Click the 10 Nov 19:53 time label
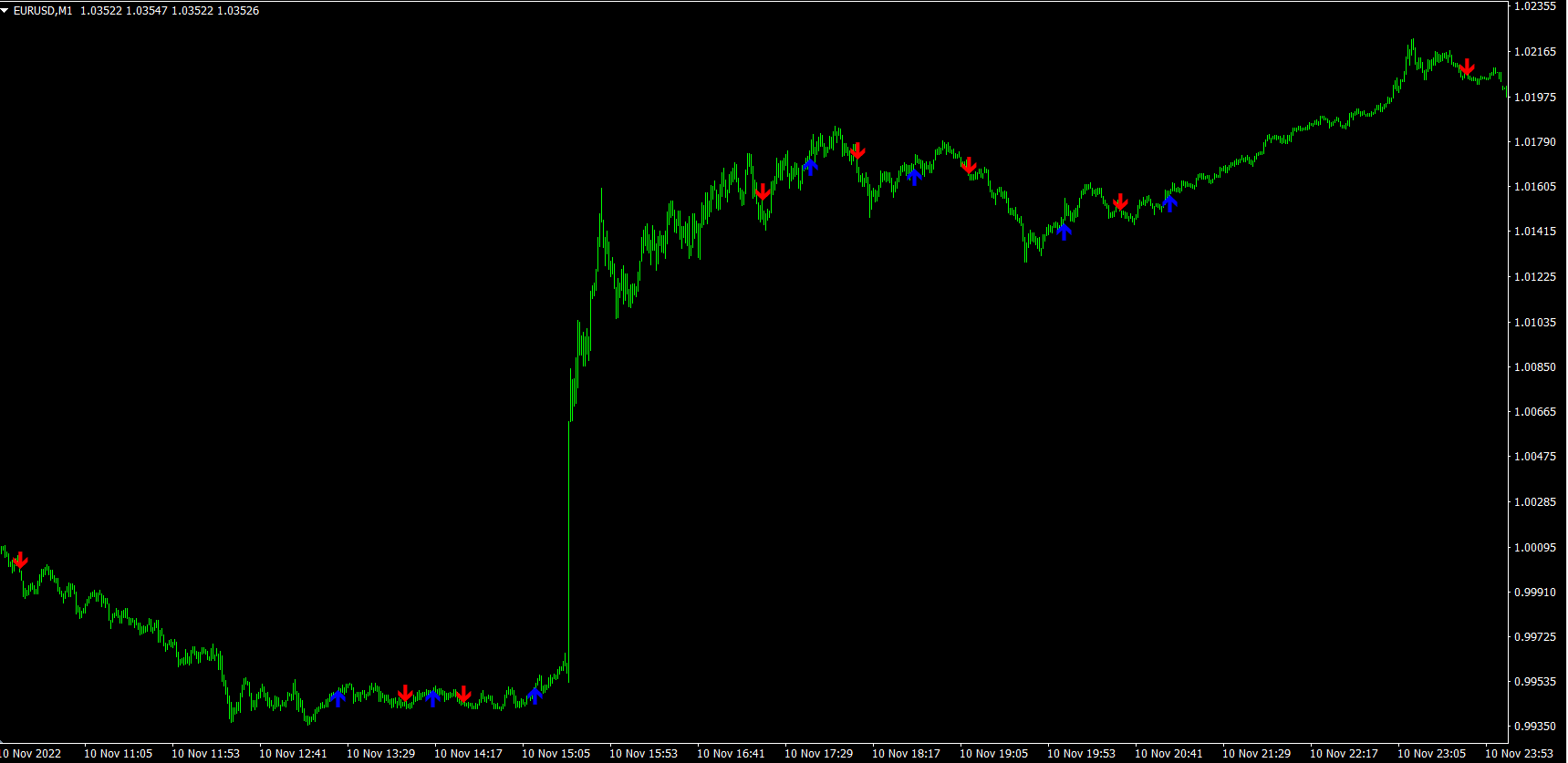Screen dimensions: 1568x763 tap(1082, 754)
